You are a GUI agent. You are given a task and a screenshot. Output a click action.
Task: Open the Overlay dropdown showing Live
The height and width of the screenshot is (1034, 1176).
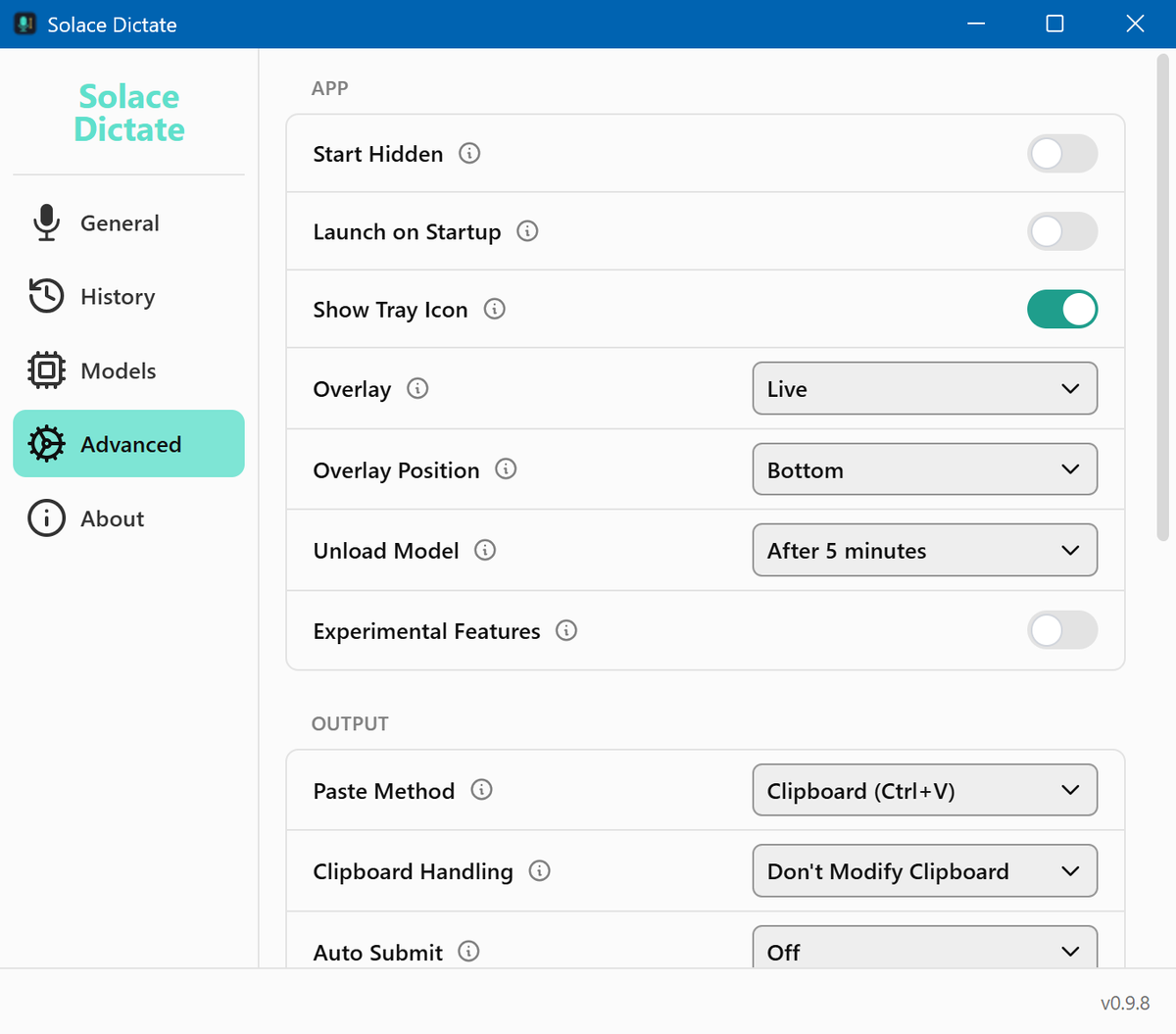(x=925, y=388)
